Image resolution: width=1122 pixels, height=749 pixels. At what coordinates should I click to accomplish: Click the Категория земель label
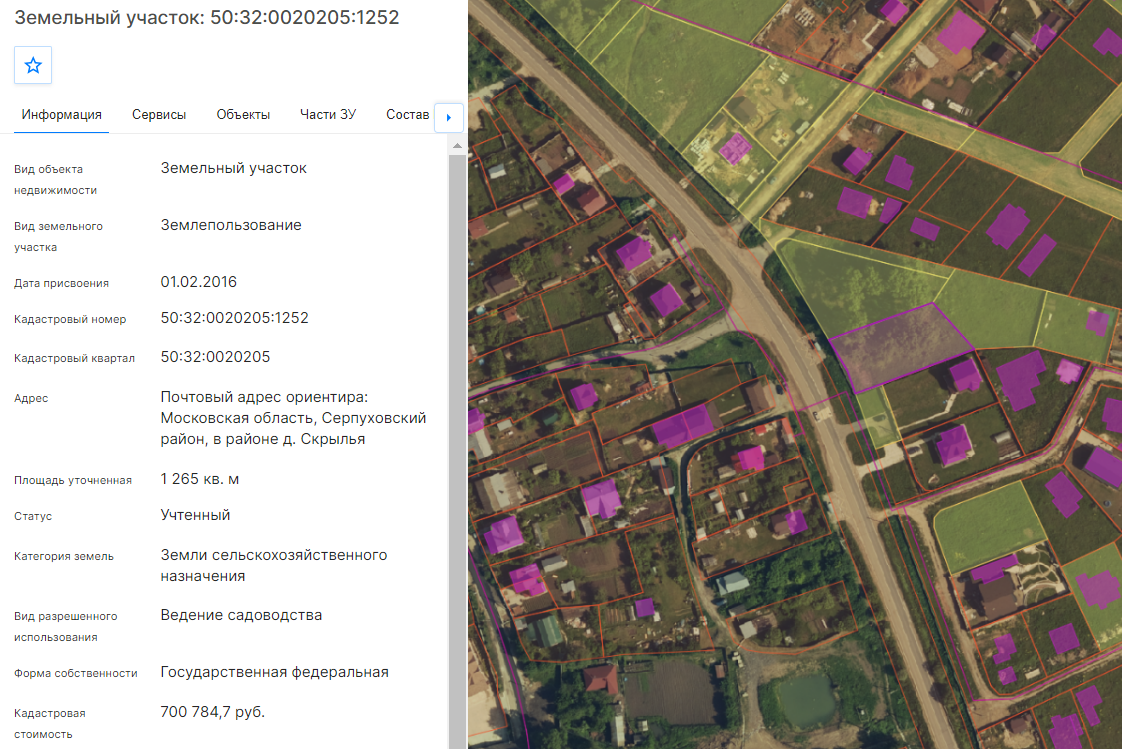point(64,556)
